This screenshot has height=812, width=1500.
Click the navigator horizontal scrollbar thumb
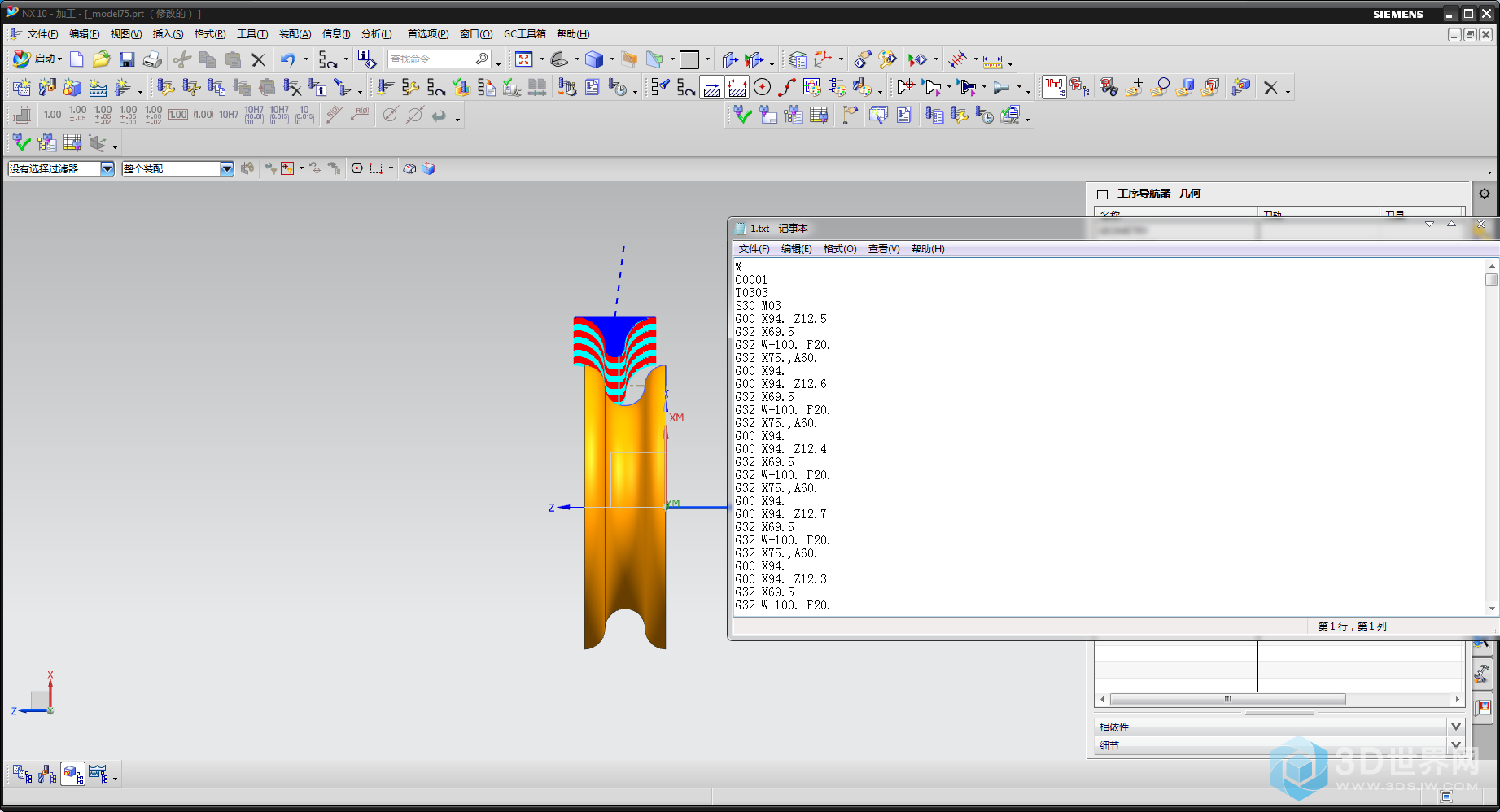point(1227,700)
